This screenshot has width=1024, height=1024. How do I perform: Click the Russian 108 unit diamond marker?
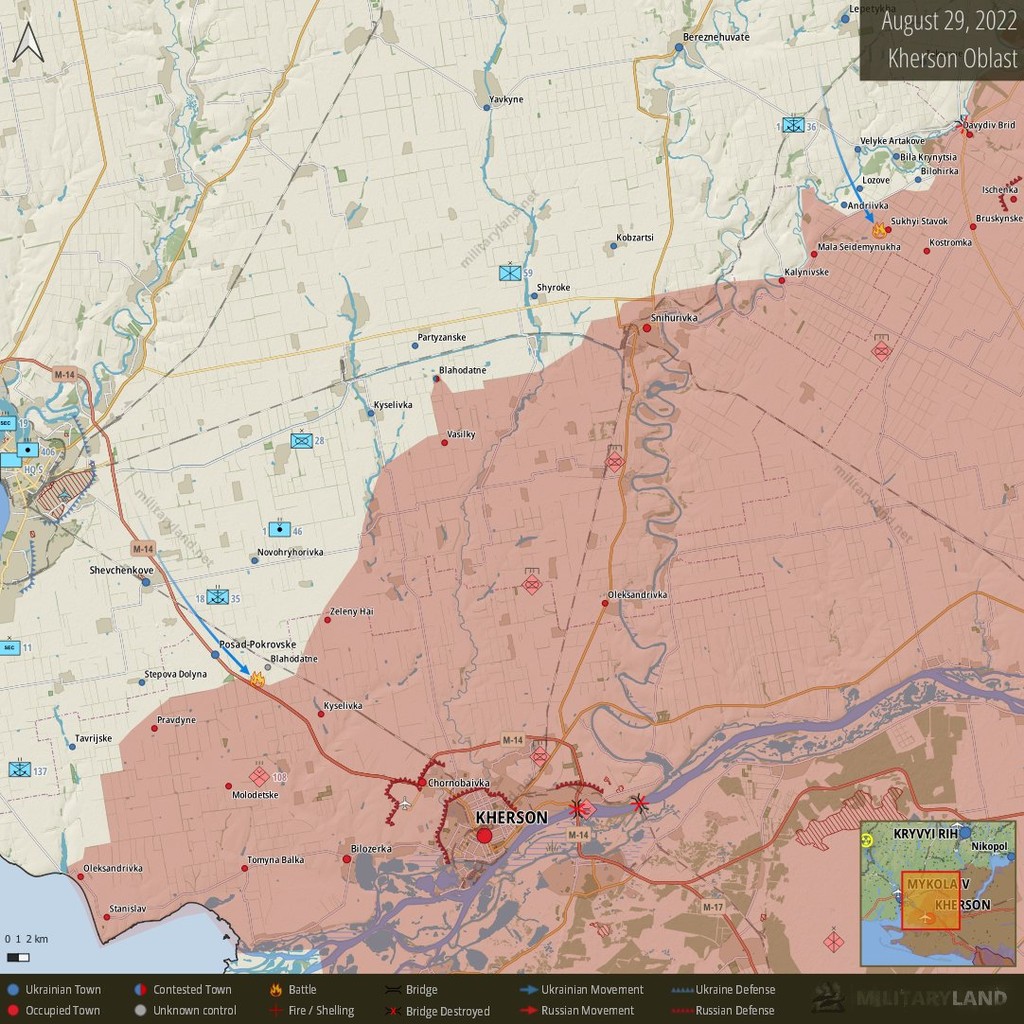(259, 776)
